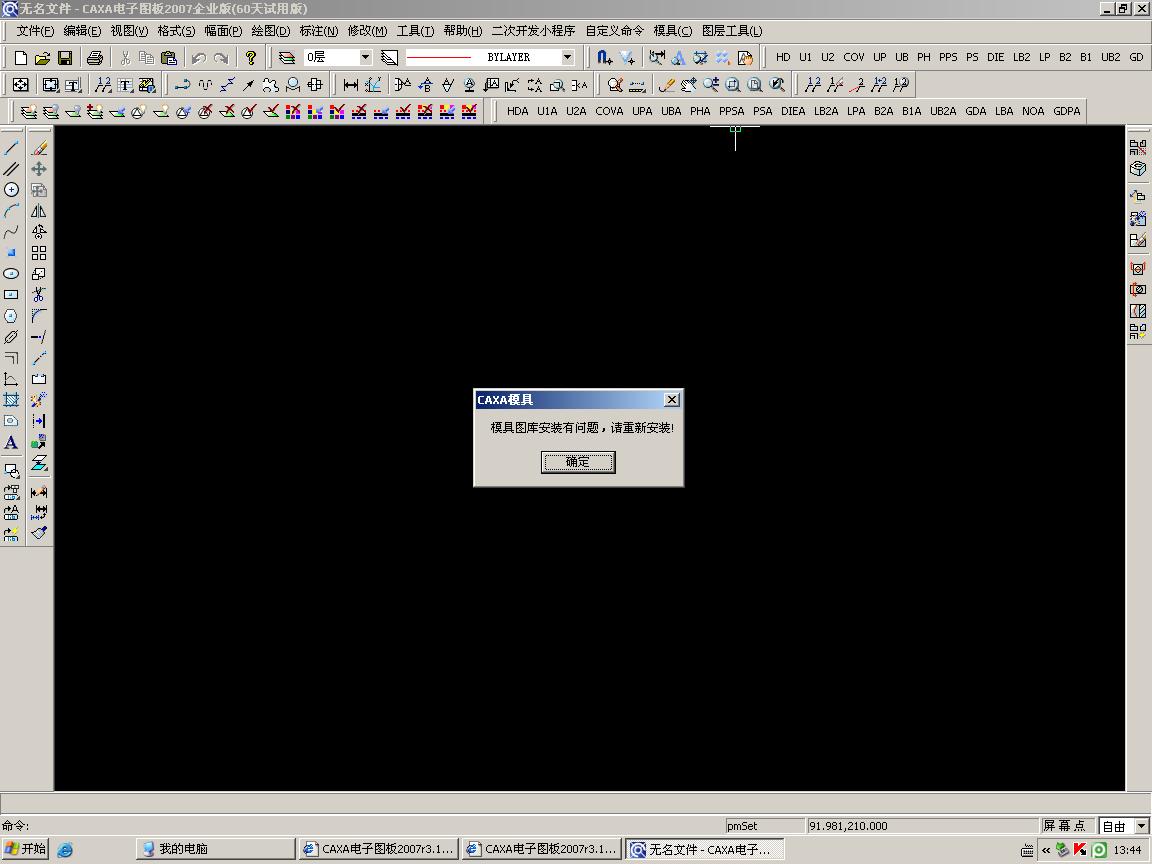This screenshot has height=864, width=1152.
Task: Confirm the dialog with 确定
Action: [x=578, y=462]
